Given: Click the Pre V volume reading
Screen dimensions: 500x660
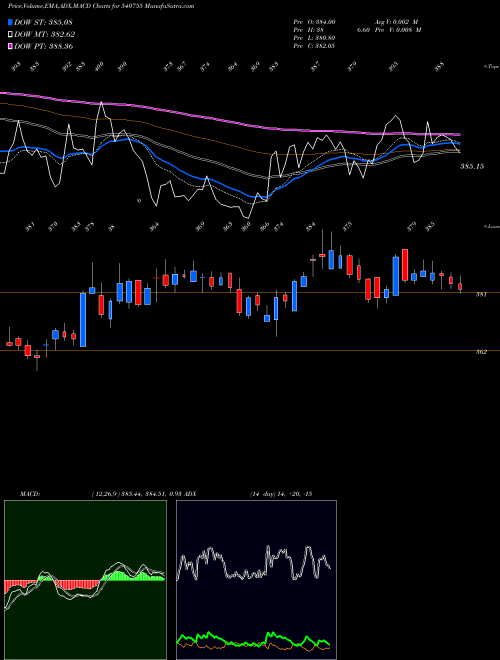Looking at the screenshot, I should (x=398, y=30).
